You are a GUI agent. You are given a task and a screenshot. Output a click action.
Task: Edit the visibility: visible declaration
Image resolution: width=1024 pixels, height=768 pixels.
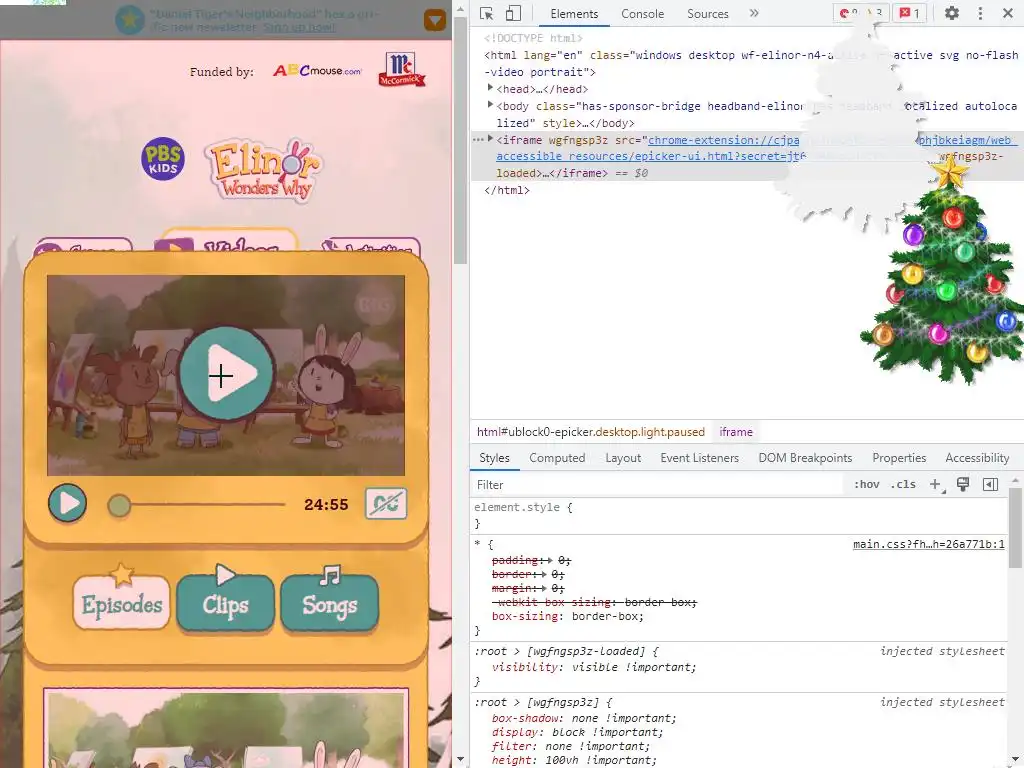(594, 667)
